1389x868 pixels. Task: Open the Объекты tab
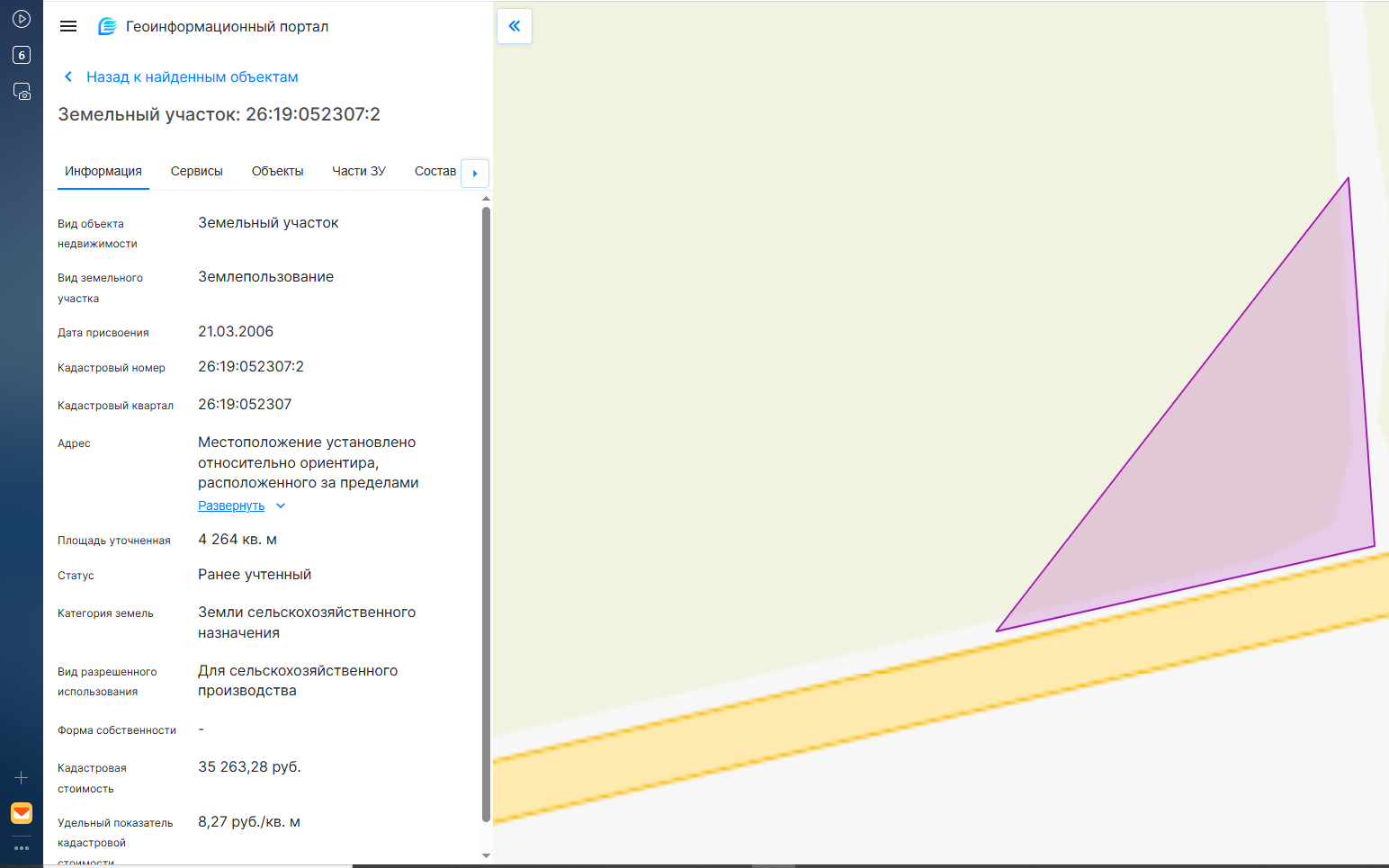coord(277,171)
